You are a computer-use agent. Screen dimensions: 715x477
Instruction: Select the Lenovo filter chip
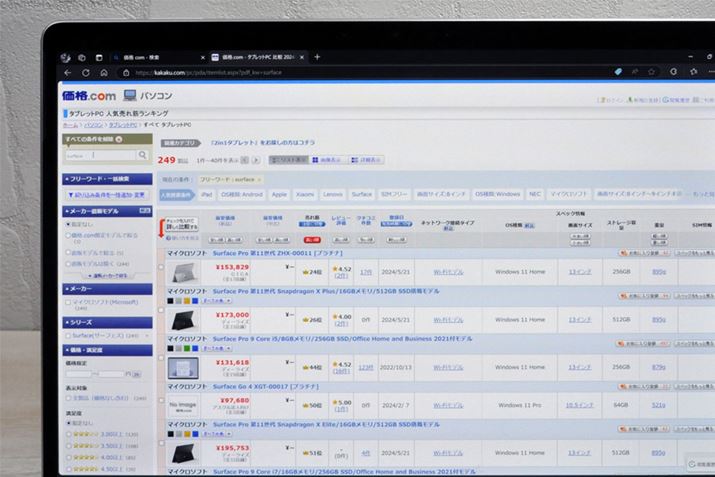[x=332, y=194]
